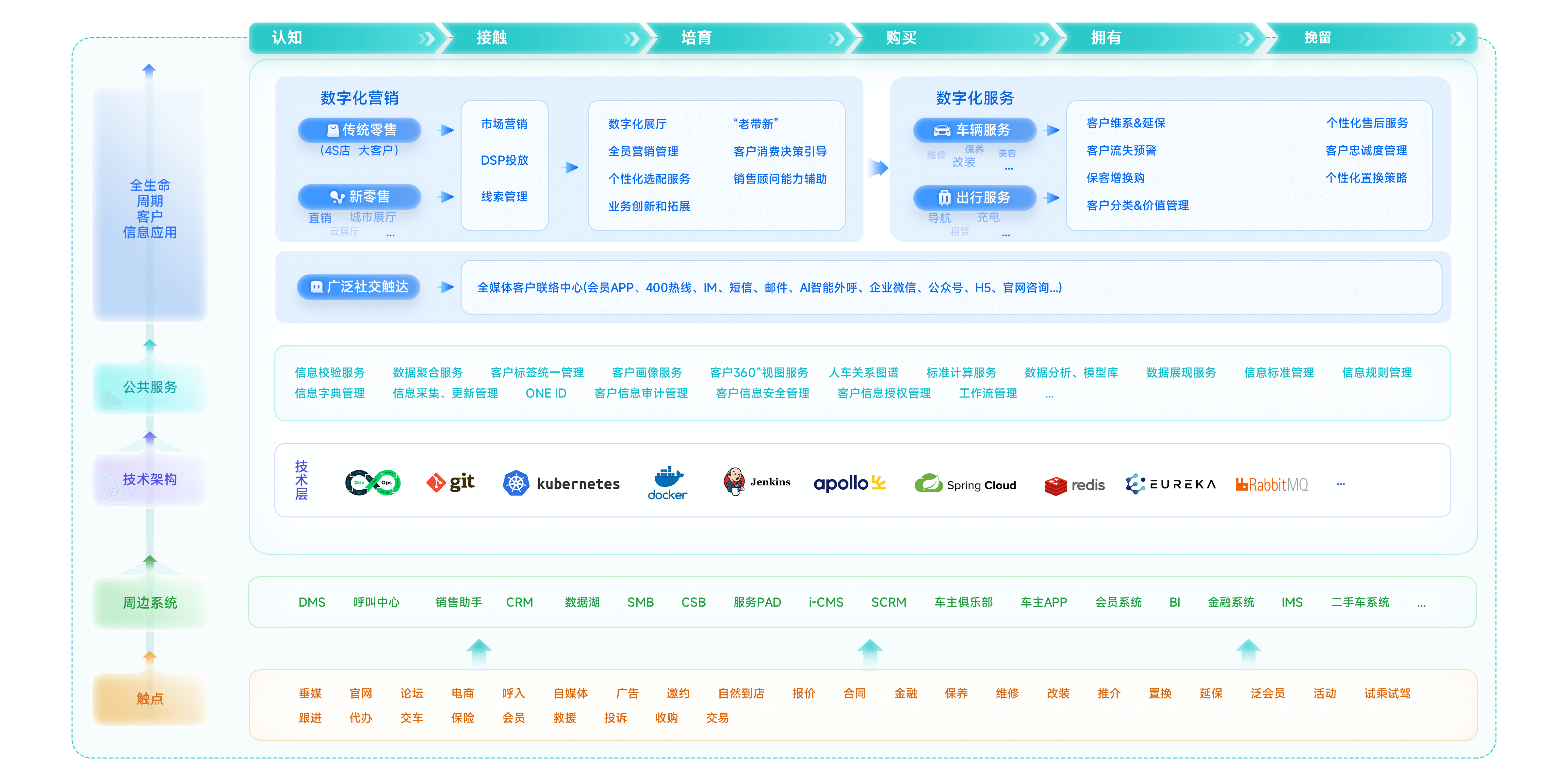Open the 客户360^视图服务 entry

(x=760, y=372)
